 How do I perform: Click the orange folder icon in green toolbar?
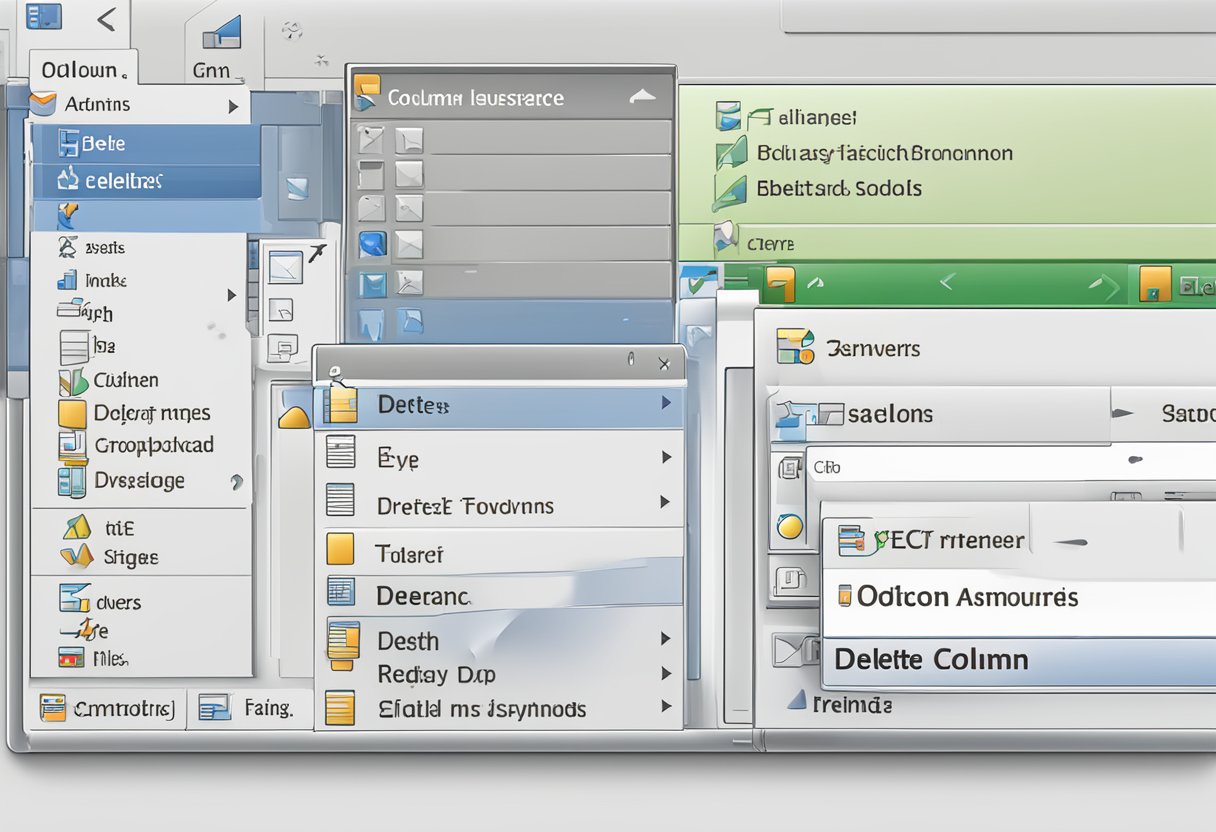779,284
